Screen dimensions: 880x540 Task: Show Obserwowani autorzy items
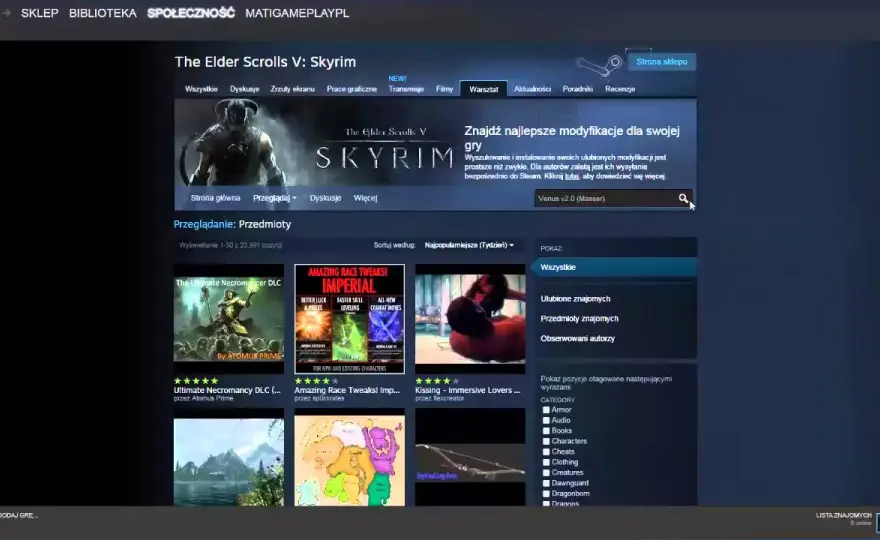tap(578, 338)
